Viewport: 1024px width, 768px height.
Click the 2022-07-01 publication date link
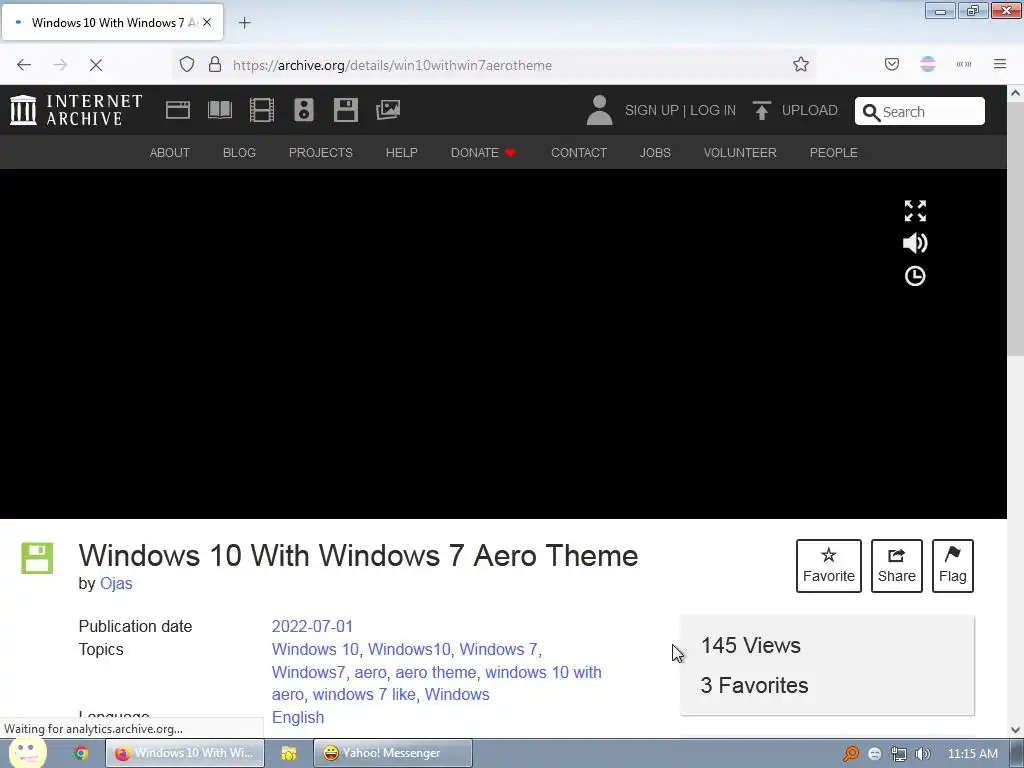coord(312,626)
